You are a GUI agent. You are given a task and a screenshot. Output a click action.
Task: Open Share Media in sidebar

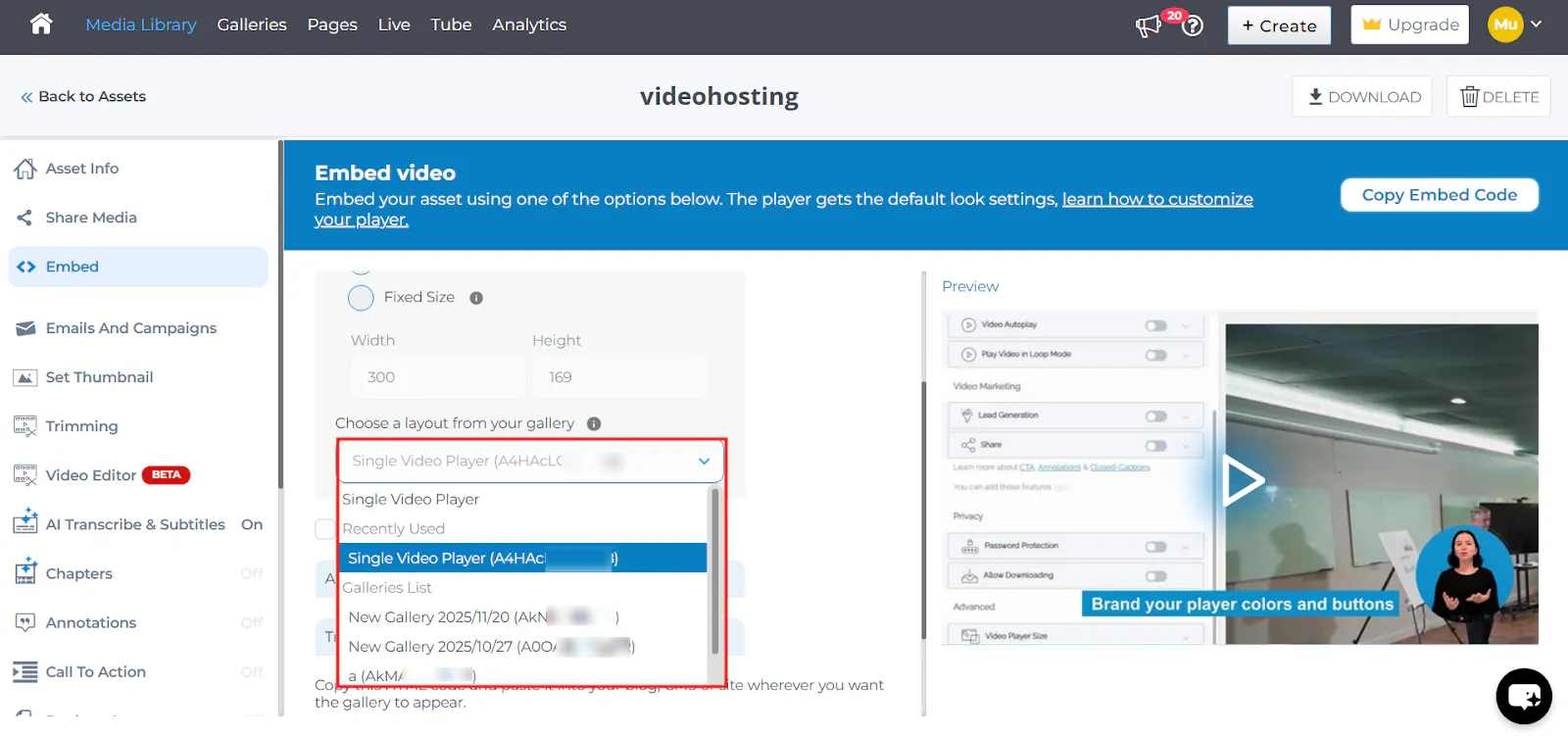click(91, 218)
